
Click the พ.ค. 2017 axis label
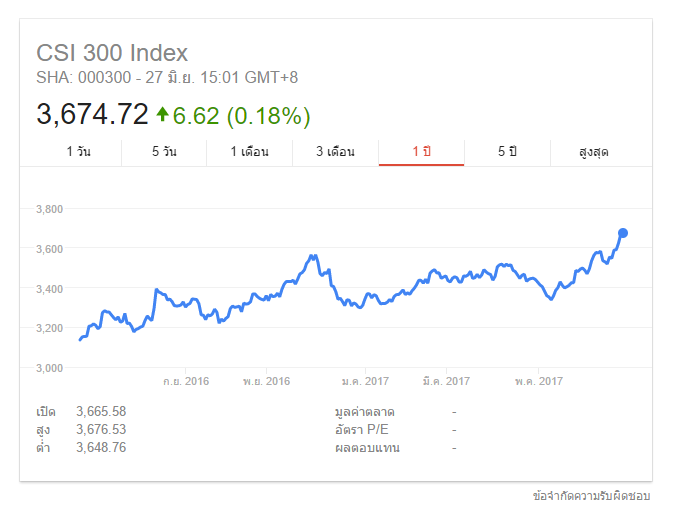[539, 381]
